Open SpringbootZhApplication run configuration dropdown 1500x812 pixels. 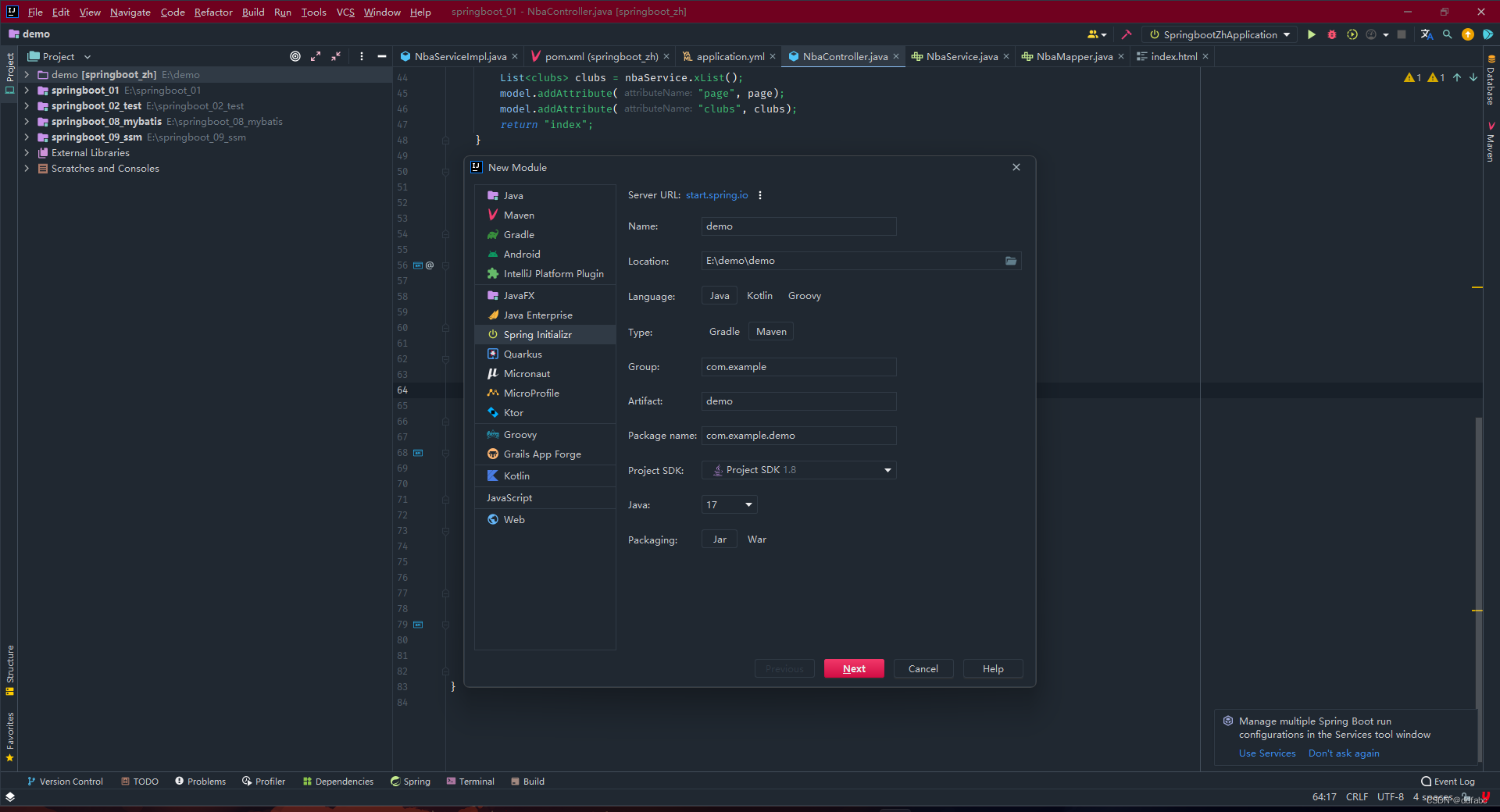[1219, 34]
